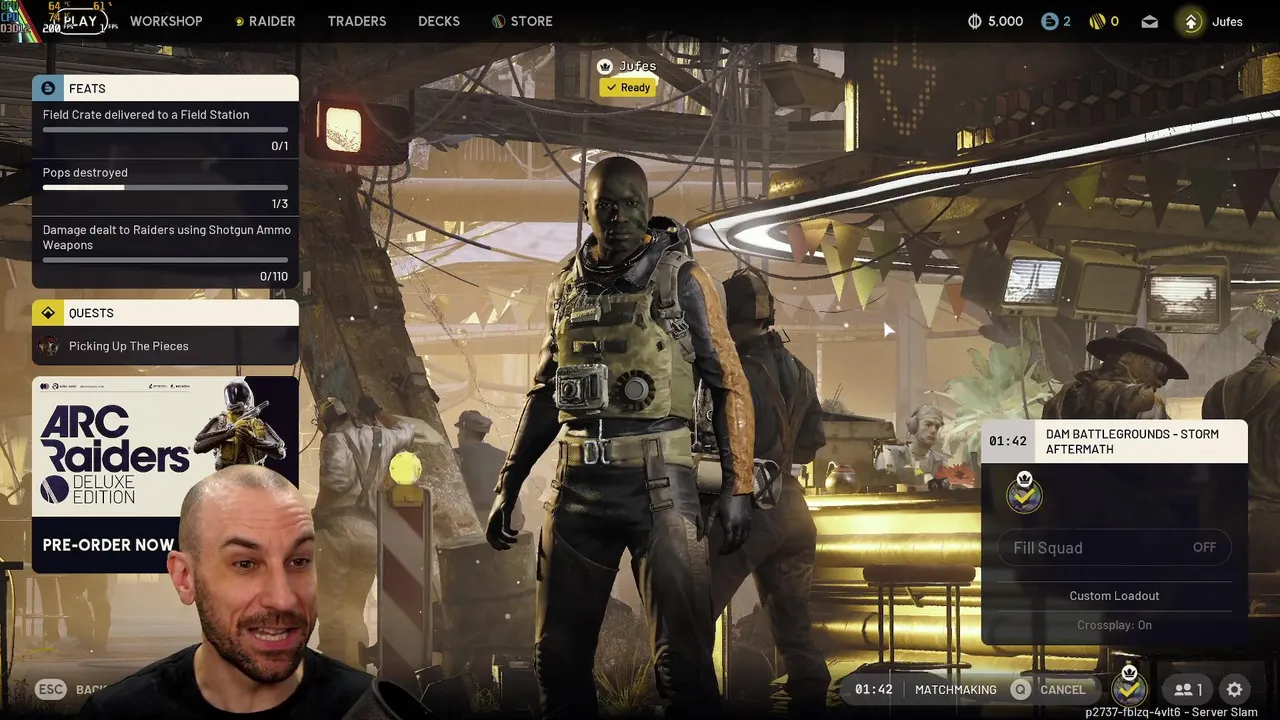The image size is (1280, 720).
Task: Click the Shotgun Ammo damage progress bar
Action: click(165, 260)
